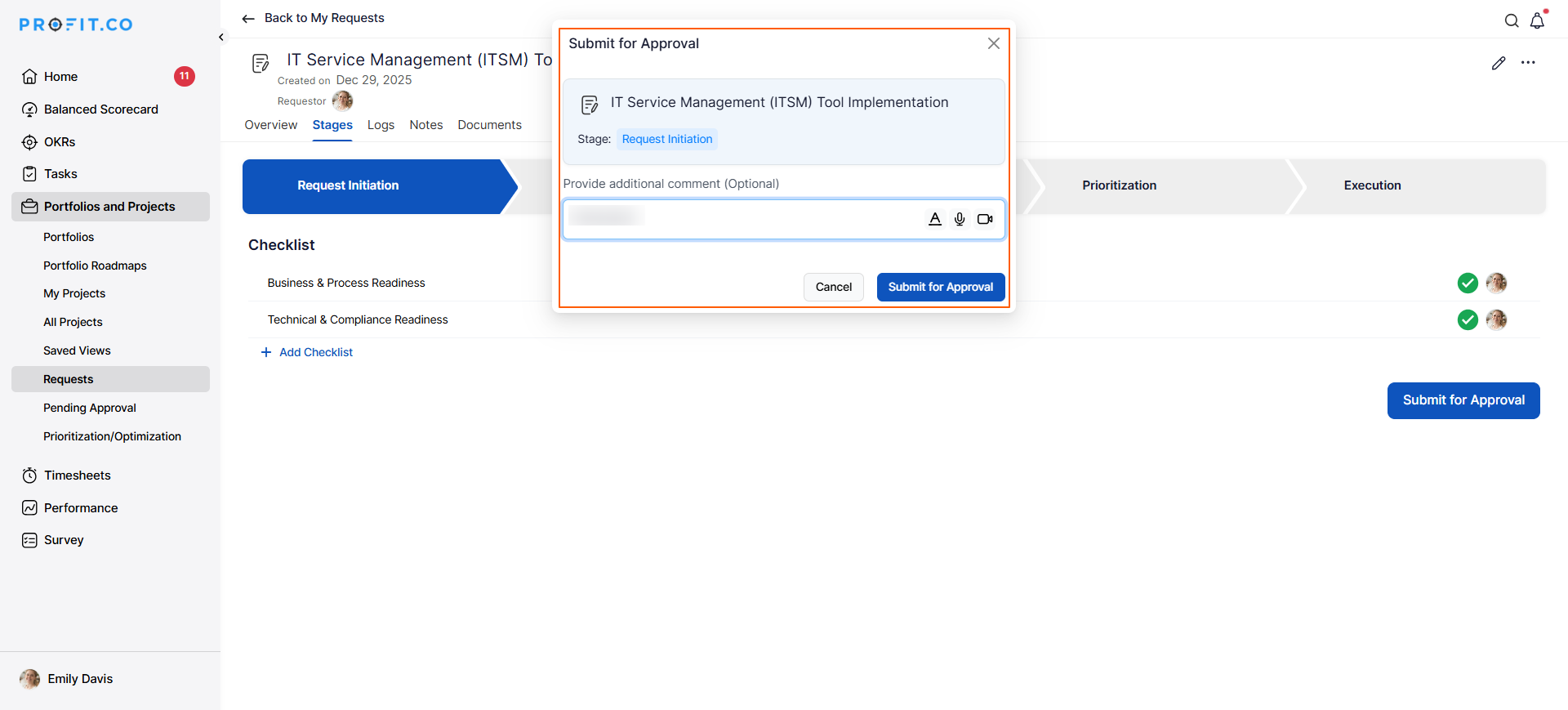
Task: Click Add Checklist link
Action: point(315,352)
